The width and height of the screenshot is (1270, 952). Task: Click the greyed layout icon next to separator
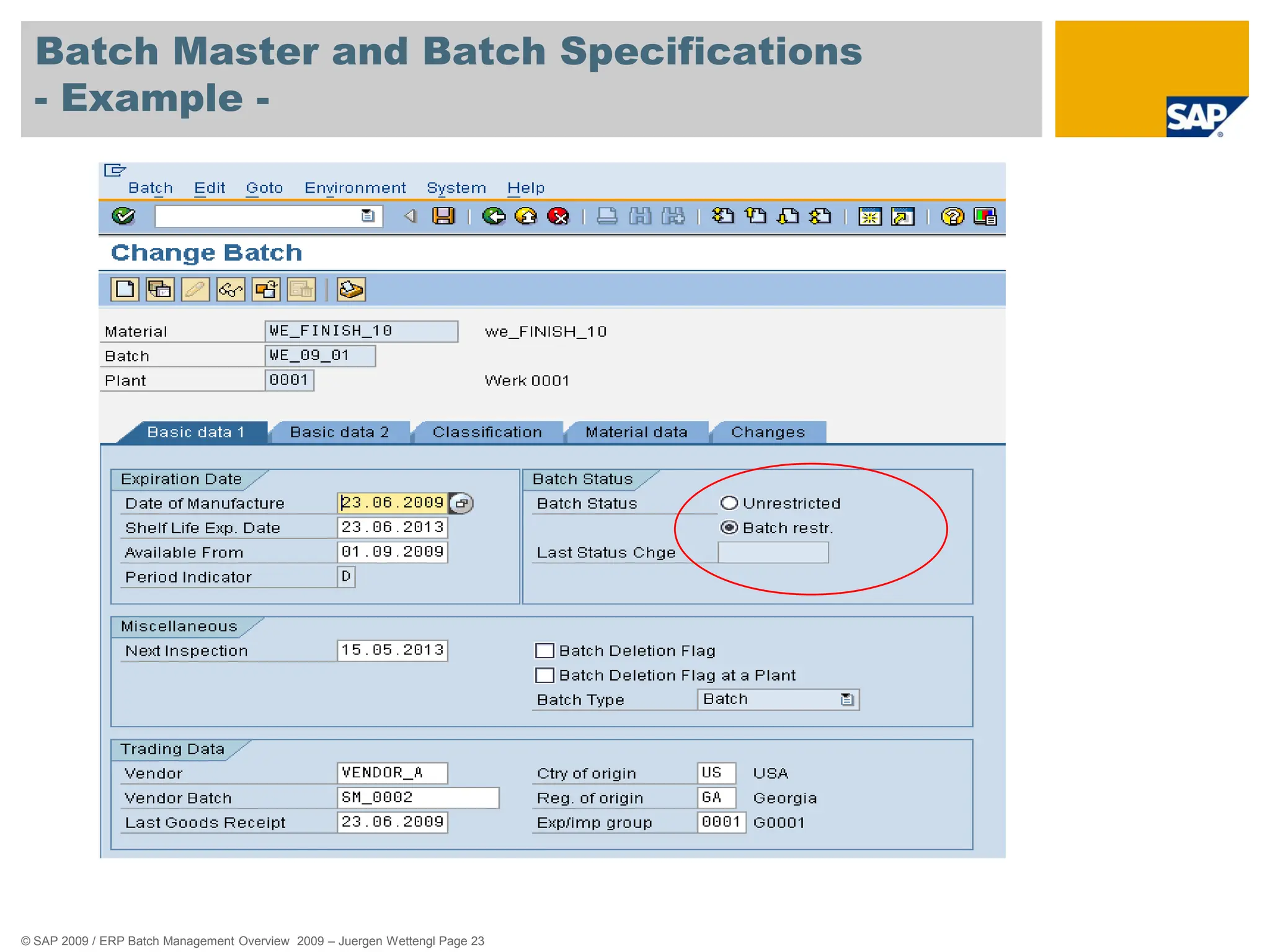(301, 289)
